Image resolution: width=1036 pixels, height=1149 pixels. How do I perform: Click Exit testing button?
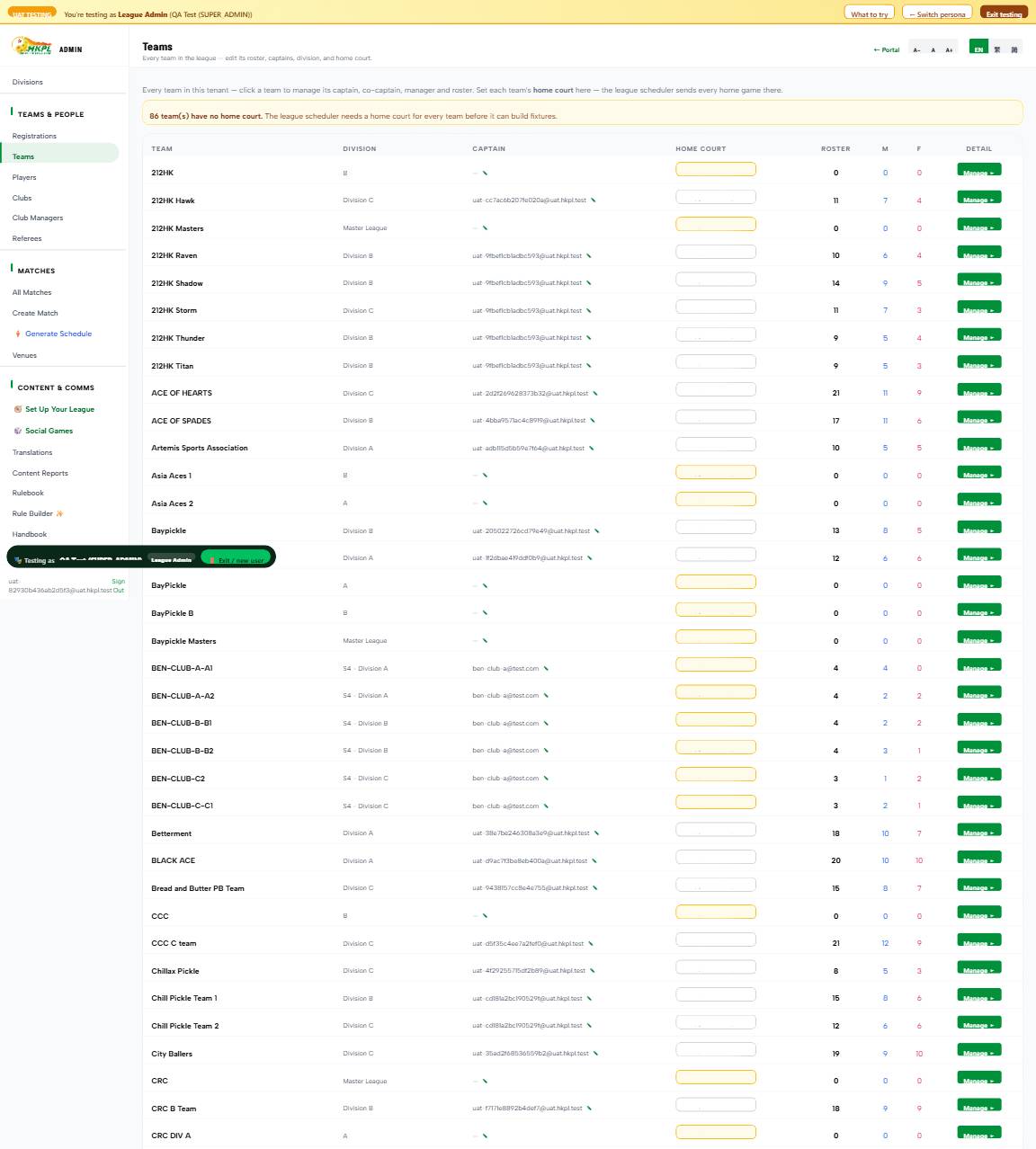1004,13
